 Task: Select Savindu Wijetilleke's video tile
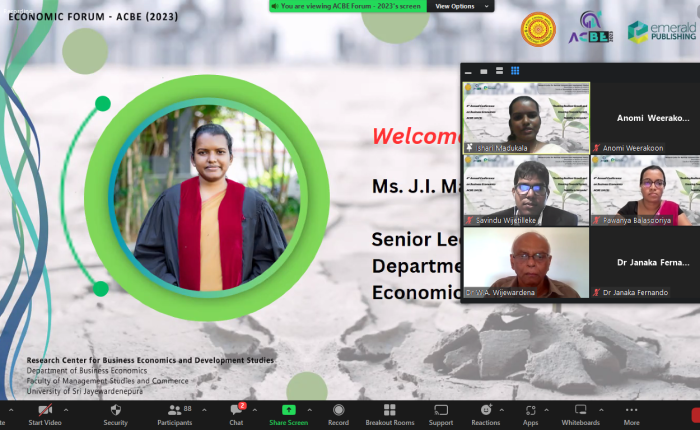526,190
